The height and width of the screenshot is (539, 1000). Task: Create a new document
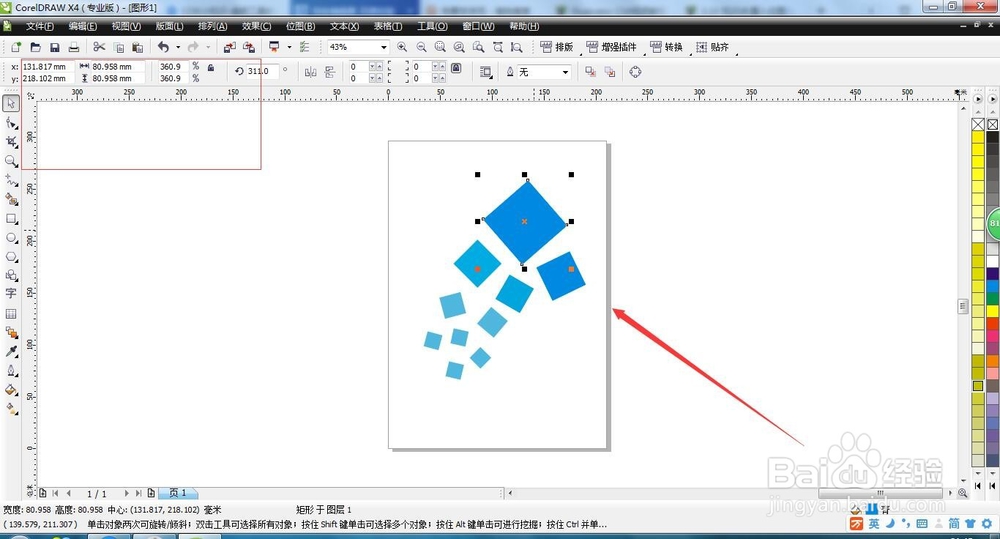[x=16, y=47]
